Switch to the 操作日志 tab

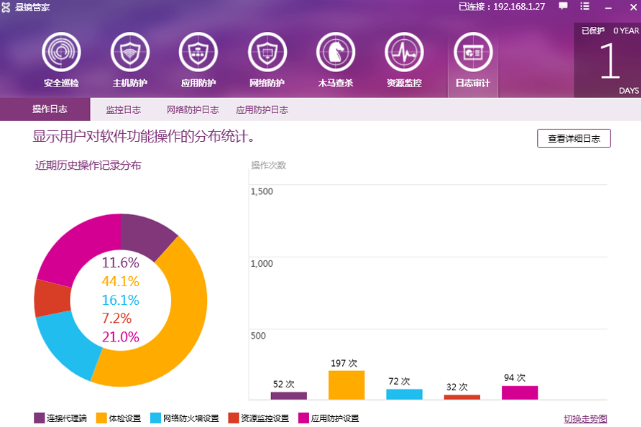[49, 110]
